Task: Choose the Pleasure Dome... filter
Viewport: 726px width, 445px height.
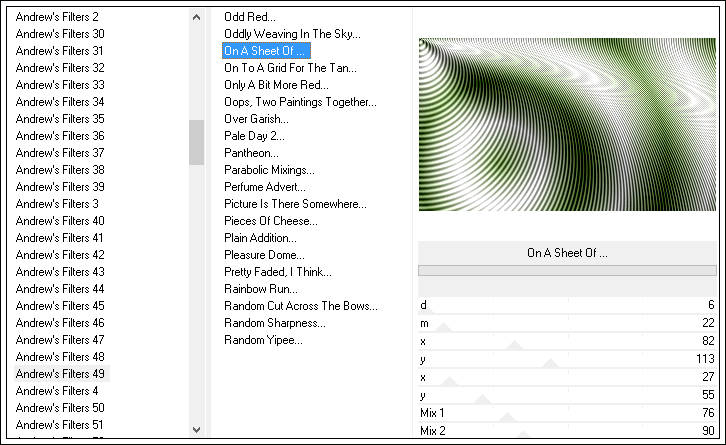Action: 264,255
